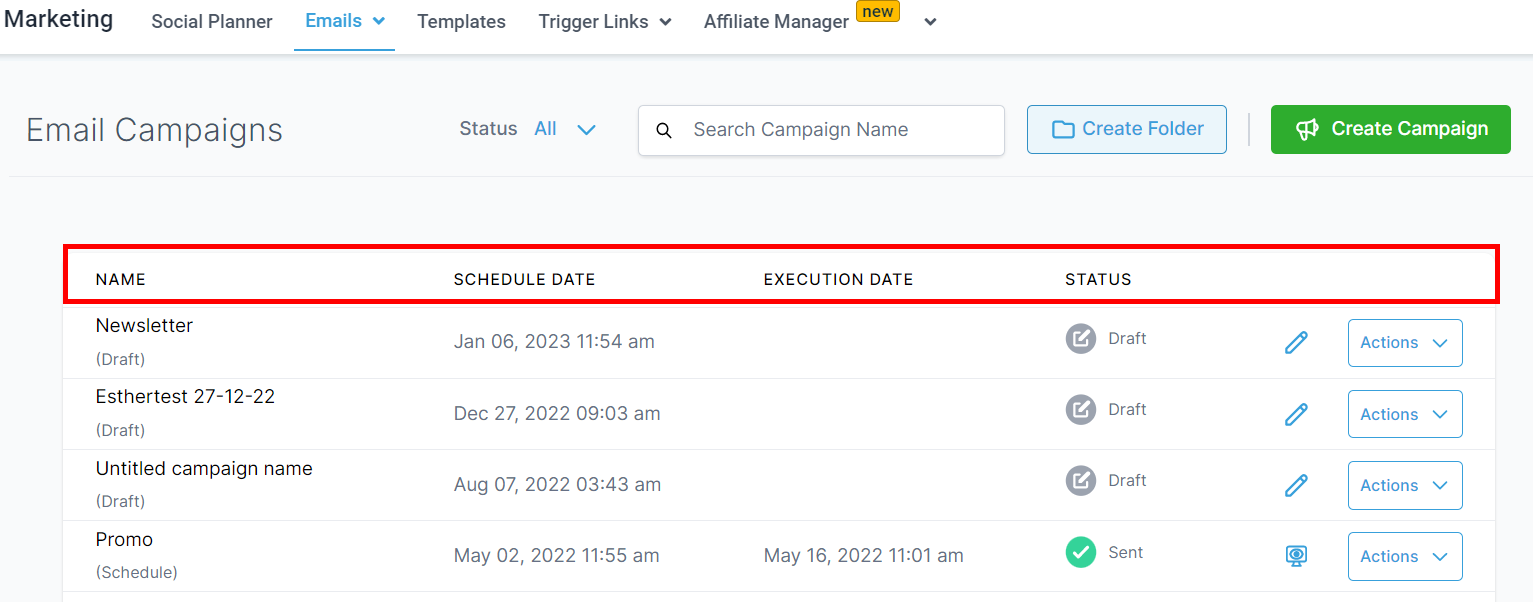Expand the Actions dropdown for Untitled campaign name
The width and height of the screenshot is (1533, 602).
[x=1404, y=485]
